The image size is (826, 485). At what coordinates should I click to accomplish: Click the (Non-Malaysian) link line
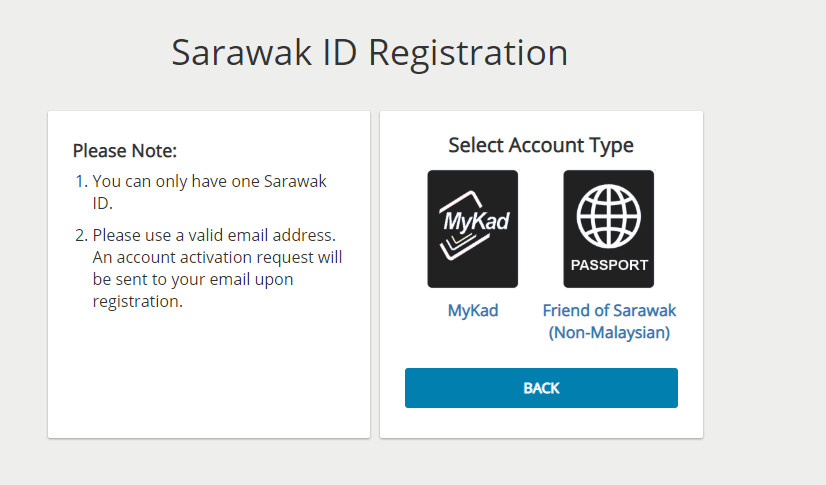[609, 333]
